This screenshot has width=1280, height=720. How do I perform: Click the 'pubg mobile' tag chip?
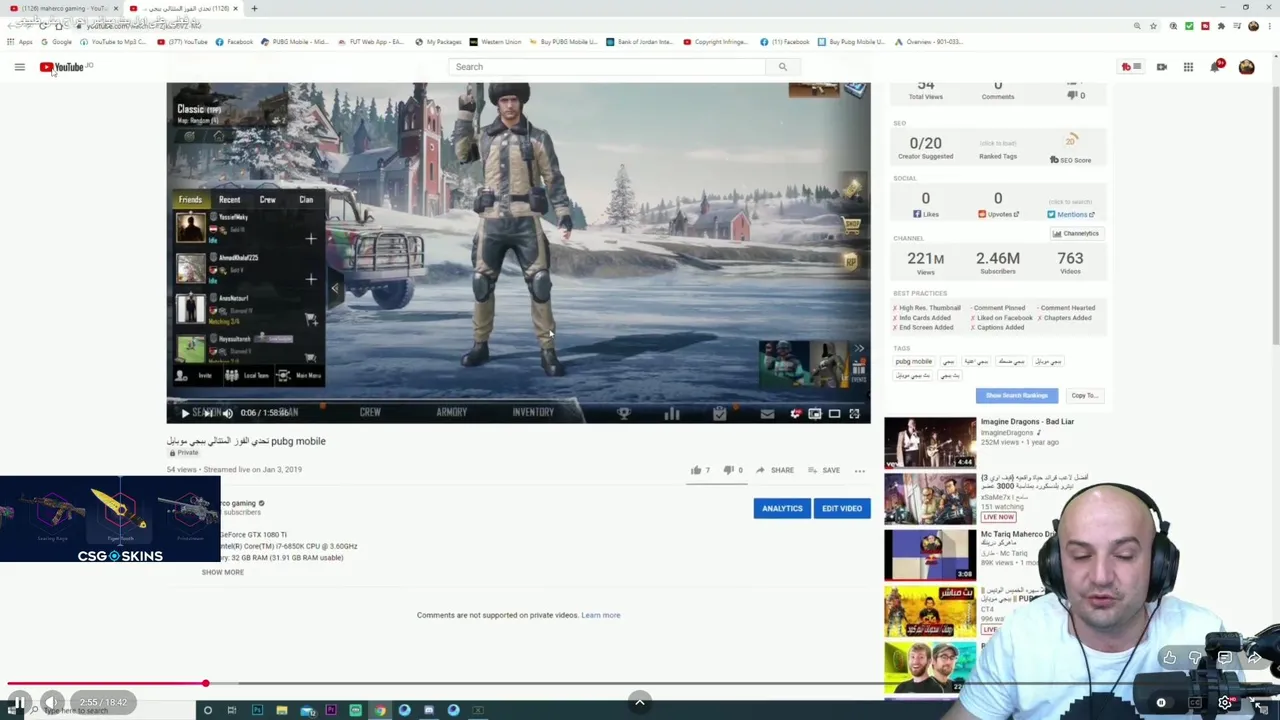[913, 361]
